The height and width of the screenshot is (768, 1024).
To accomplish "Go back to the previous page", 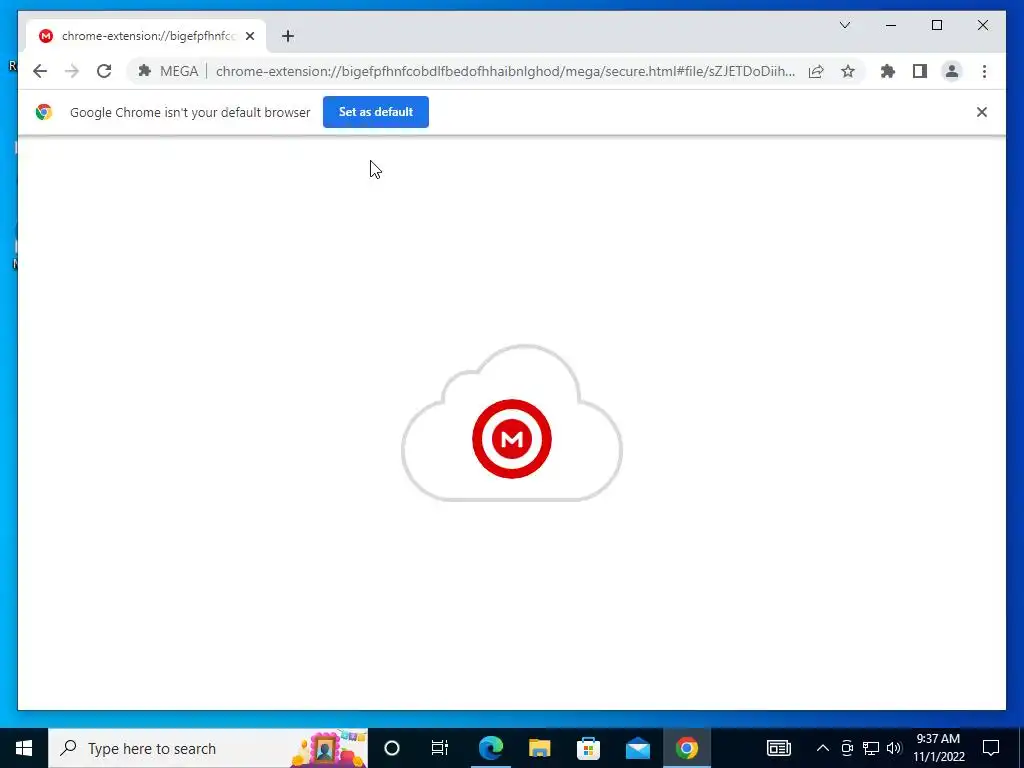I will point(40,71).
